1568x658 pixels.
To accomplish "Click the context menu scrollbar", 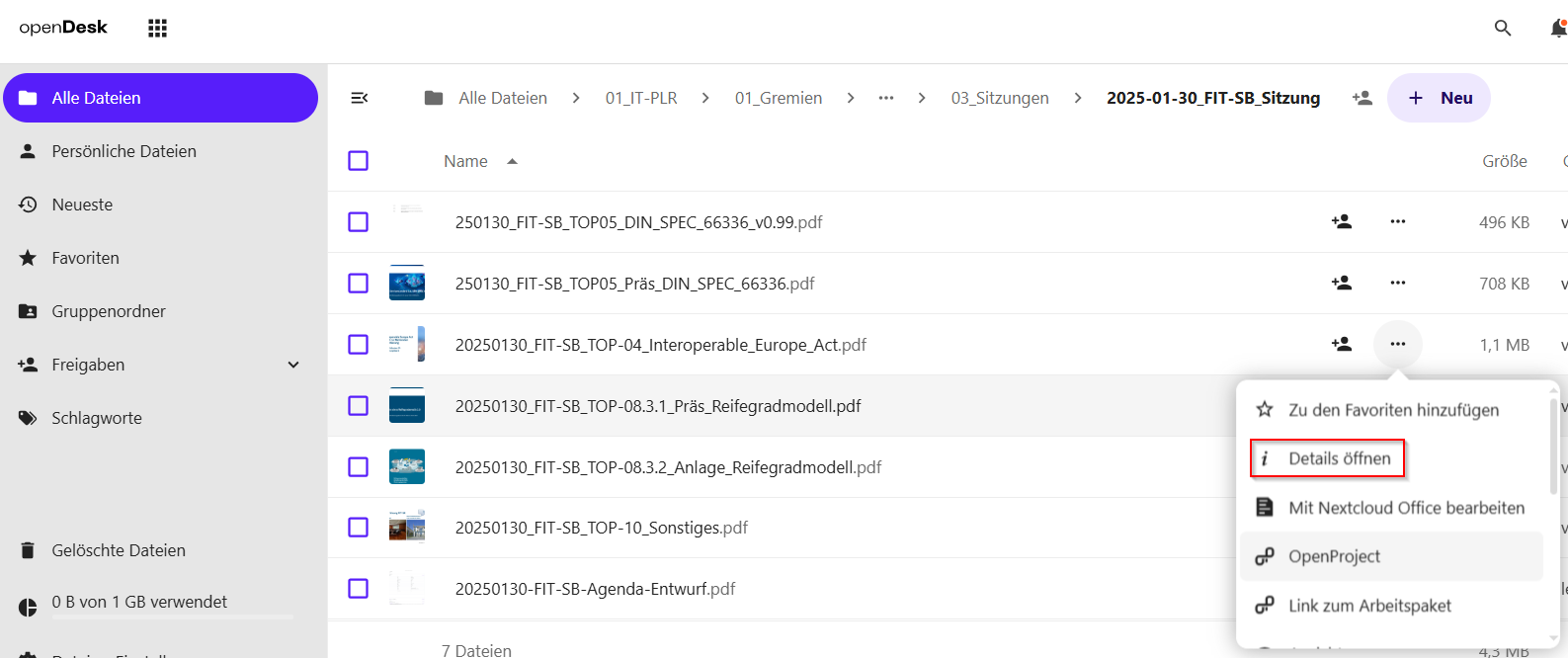I will pyautogui.click(x=1553, y=447).
